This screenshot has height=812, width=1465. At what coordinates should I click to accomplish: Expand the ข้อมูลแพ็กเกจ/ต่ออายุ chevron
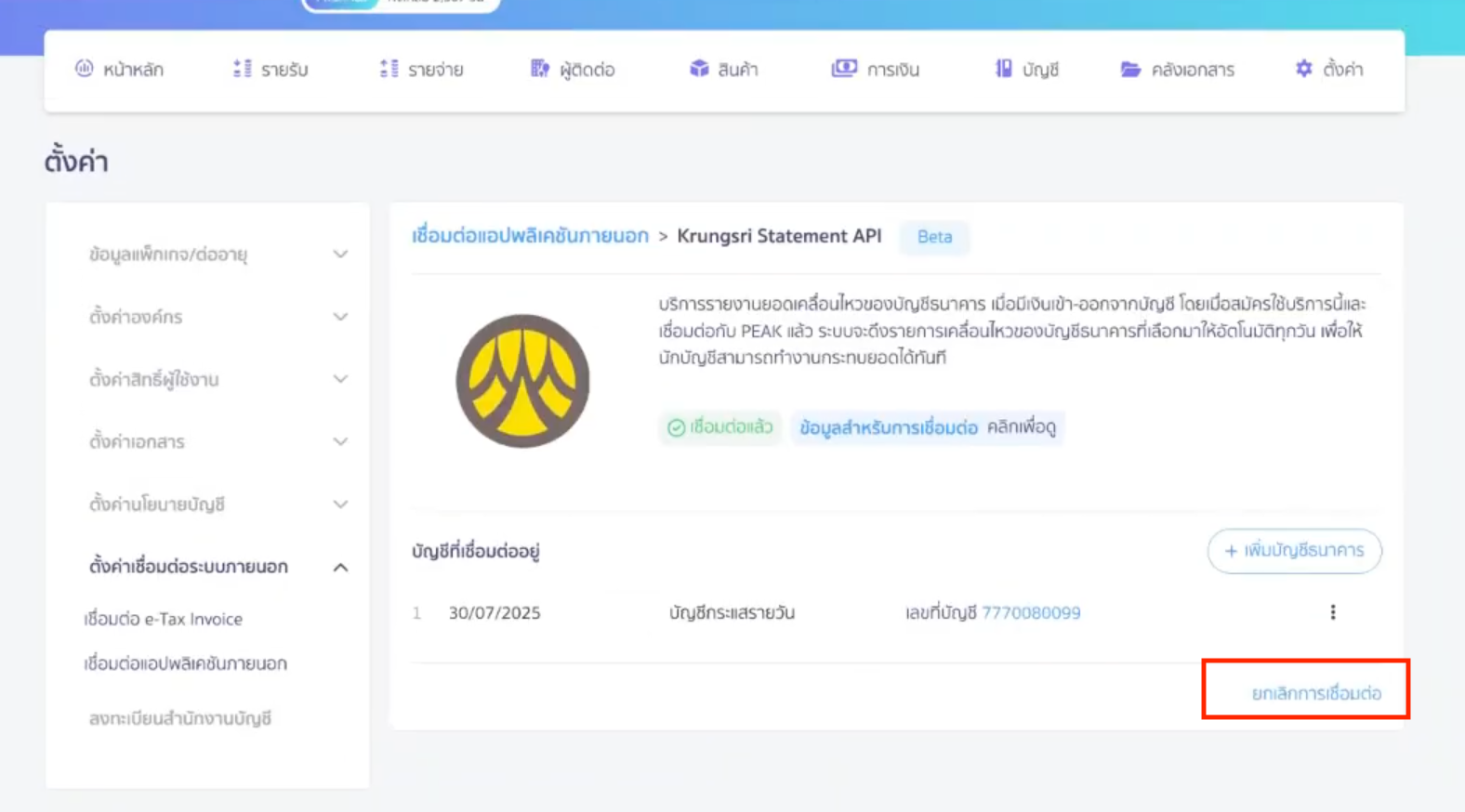(340, 255)
